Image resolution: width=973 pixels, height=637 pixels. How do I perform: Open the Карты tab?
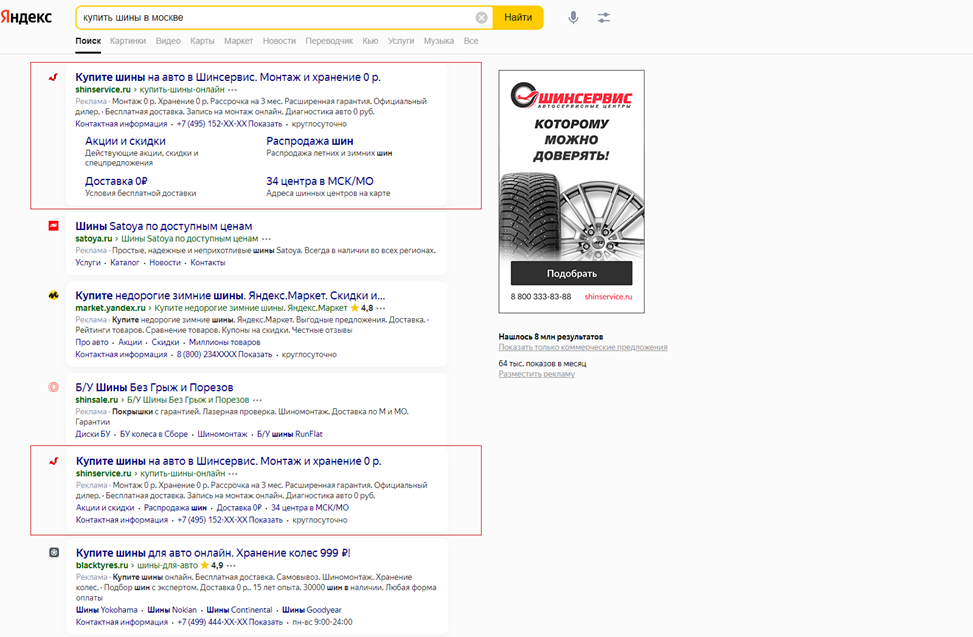(202, 41)
